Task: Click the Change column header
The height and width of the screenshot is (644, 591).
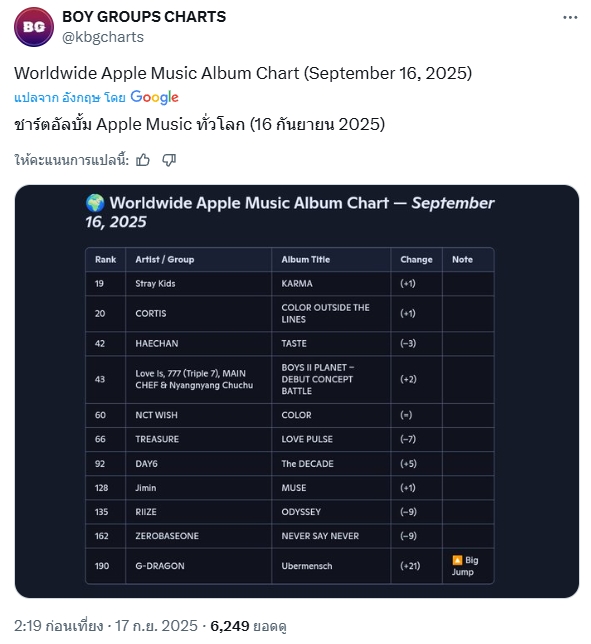Action: 416,260
